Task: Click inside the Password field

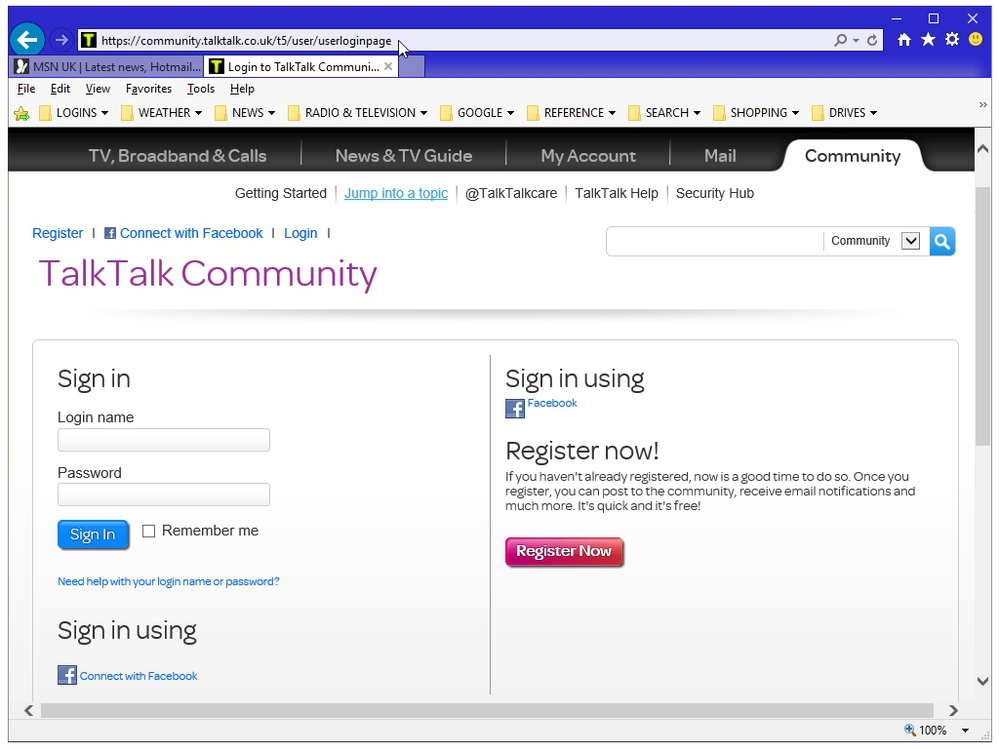Action: click(164, 495)
